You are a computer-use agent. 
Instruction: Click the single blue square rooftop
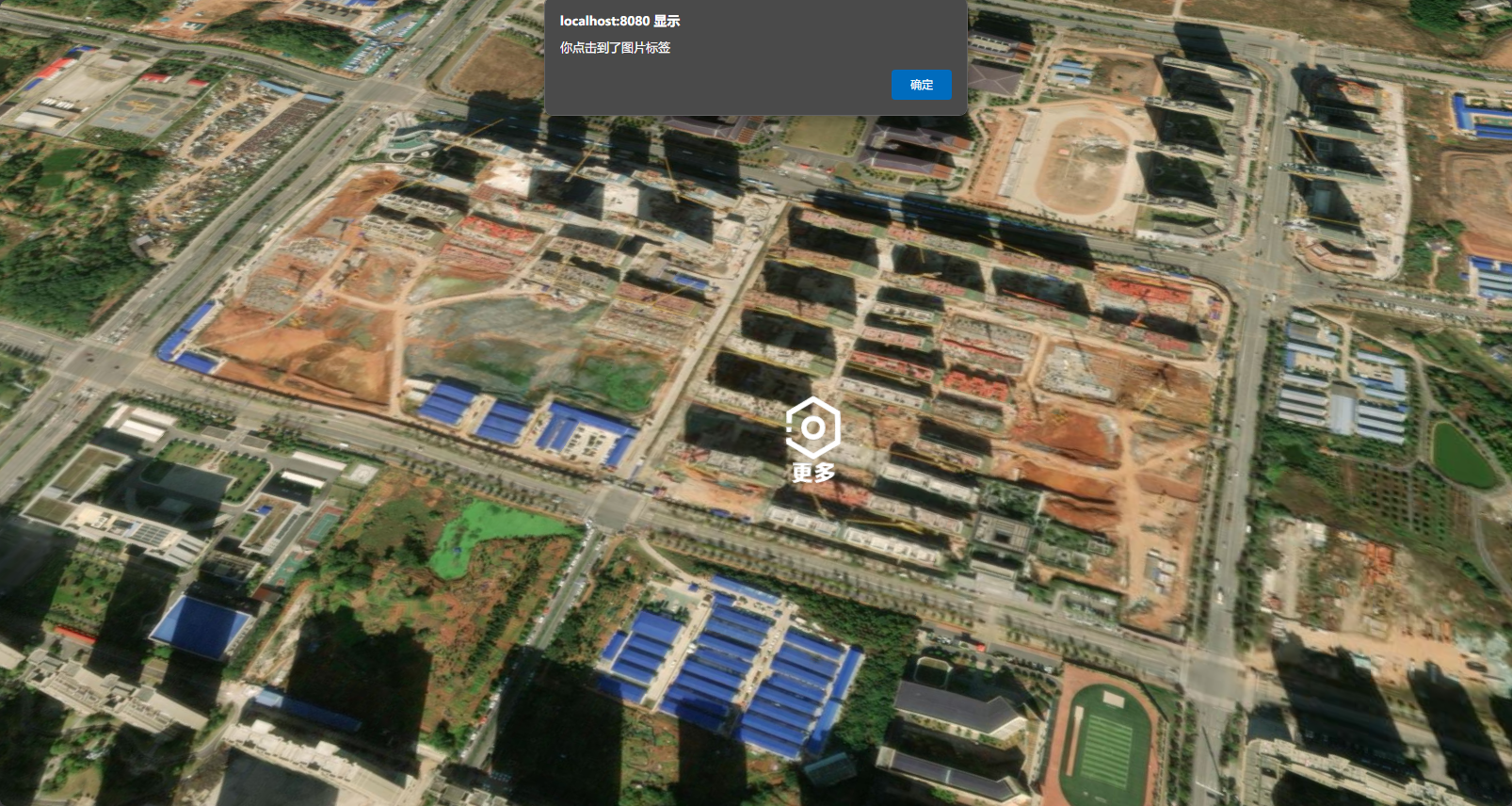click(199, 625)
